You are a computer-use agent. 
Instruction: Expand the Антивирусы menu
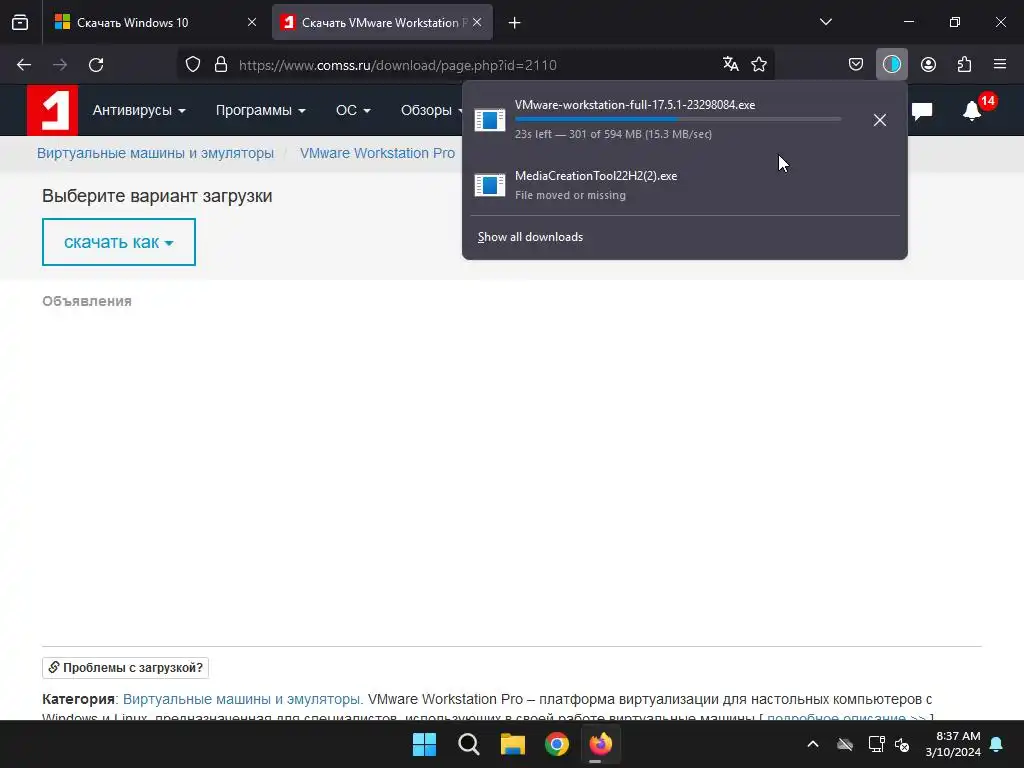pyautogui.click(x=139, y=110)
